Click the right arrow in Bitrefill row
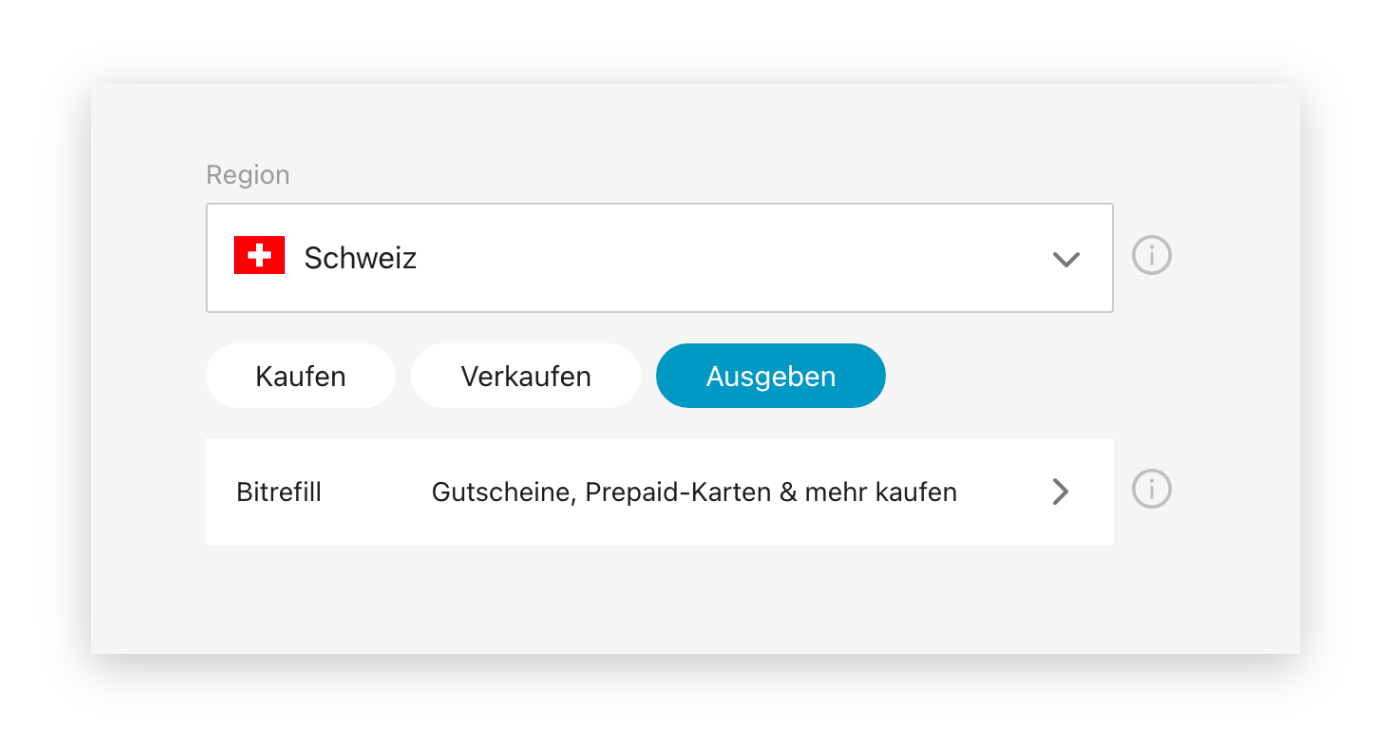This screenshot has height=738, width=1390. pos(1061,491)
